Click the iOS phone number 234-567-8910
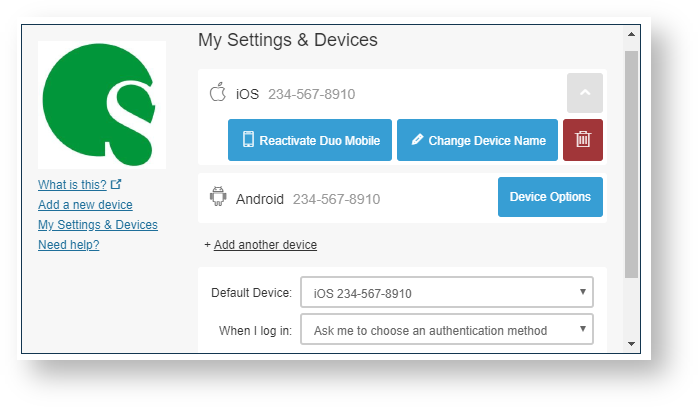699x408 pixels. (312, 94)
